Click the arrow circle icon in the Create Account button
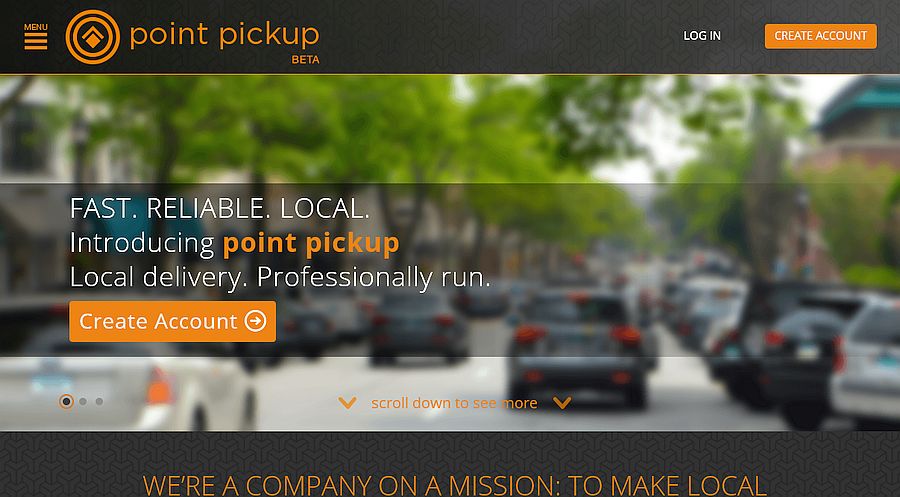 point(255,321)
